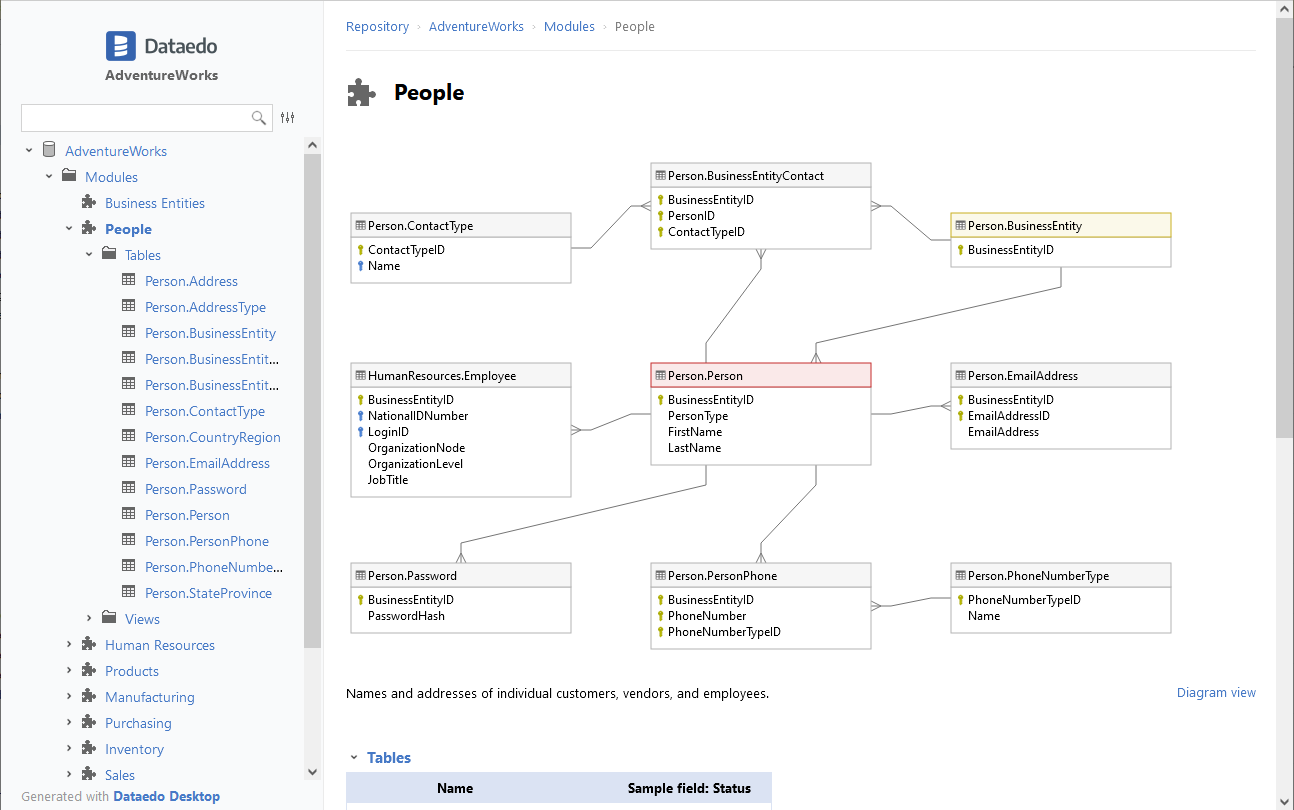
Task: Click the search magnifier icon
Action: point(259,118)
